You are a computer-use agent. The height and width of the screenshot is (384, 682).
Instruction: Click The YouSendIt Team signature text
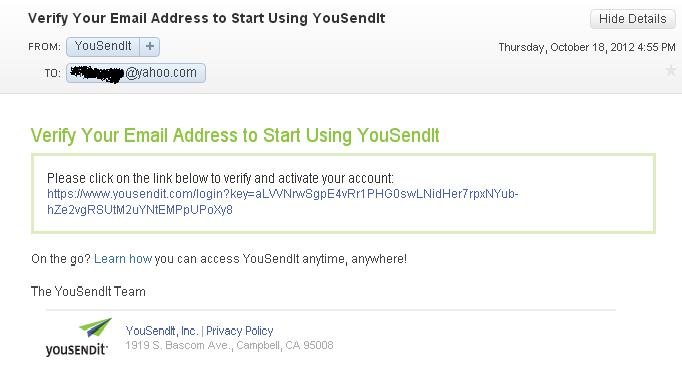point(88,291)
